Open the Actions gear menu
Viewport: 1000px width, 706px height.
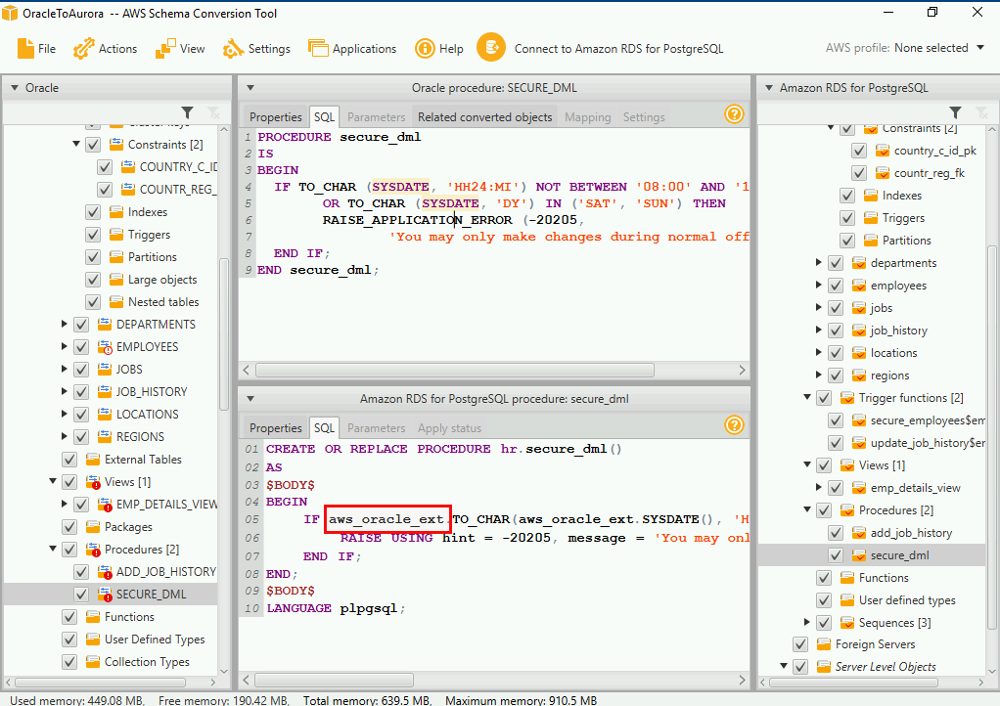tap(84, 48)
